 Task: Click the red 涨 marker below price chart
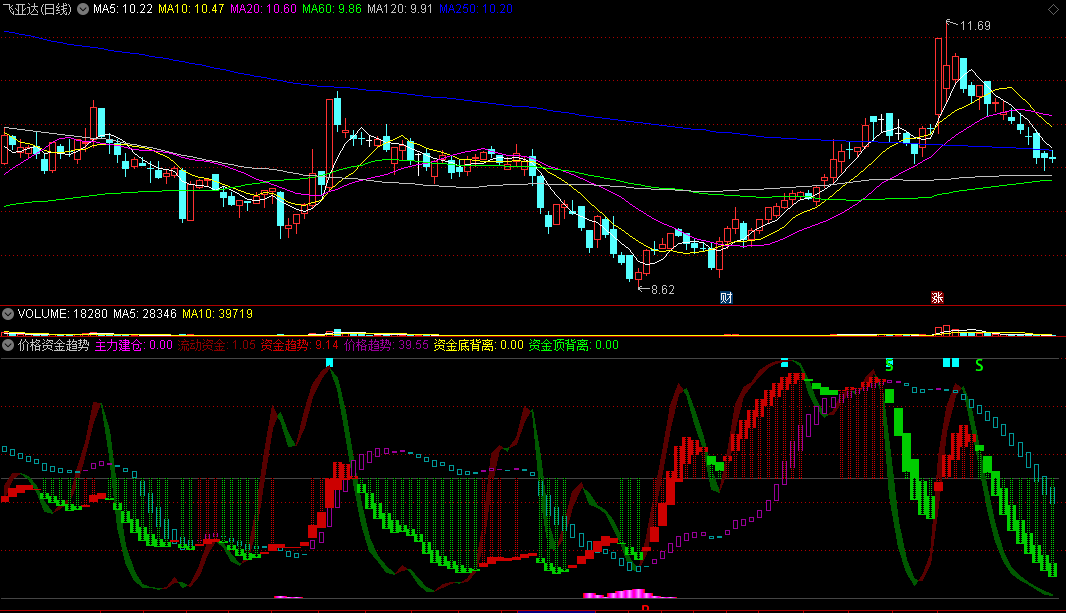point(938,297)
